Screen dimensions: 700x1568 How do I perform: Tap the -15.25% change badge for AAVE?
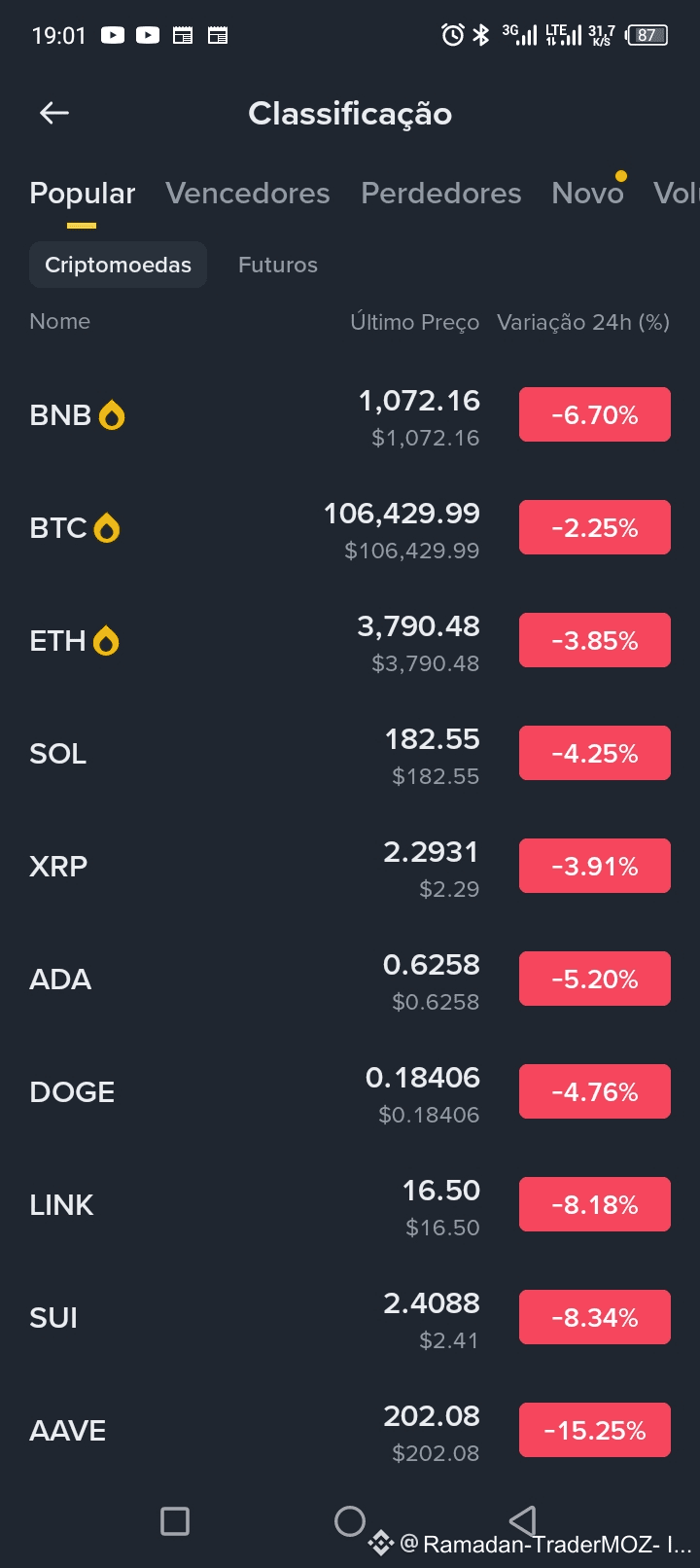(595, 1430)
